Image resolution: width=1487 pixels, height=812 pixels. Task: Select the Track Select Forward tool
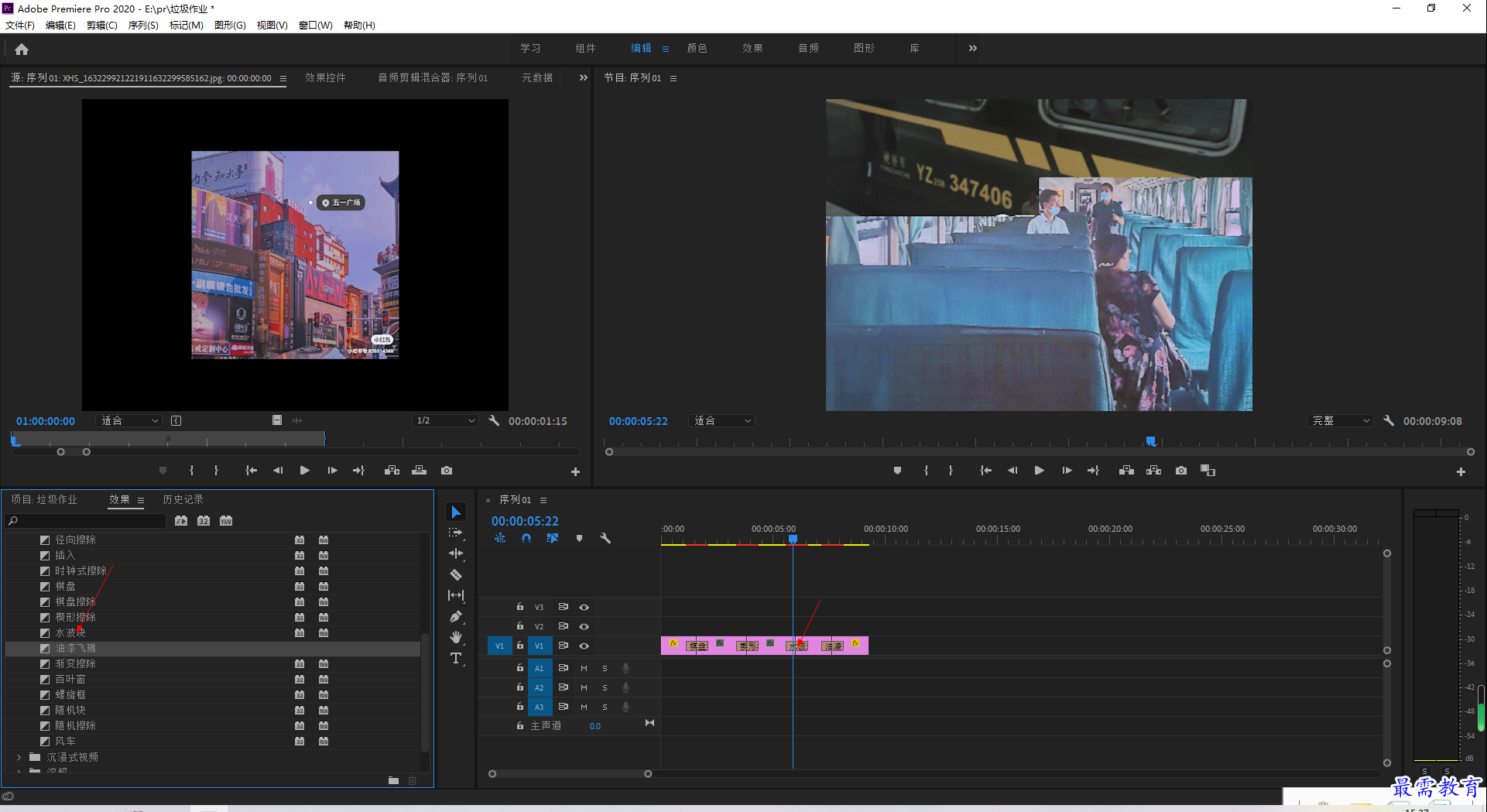[x=455, y=533]
